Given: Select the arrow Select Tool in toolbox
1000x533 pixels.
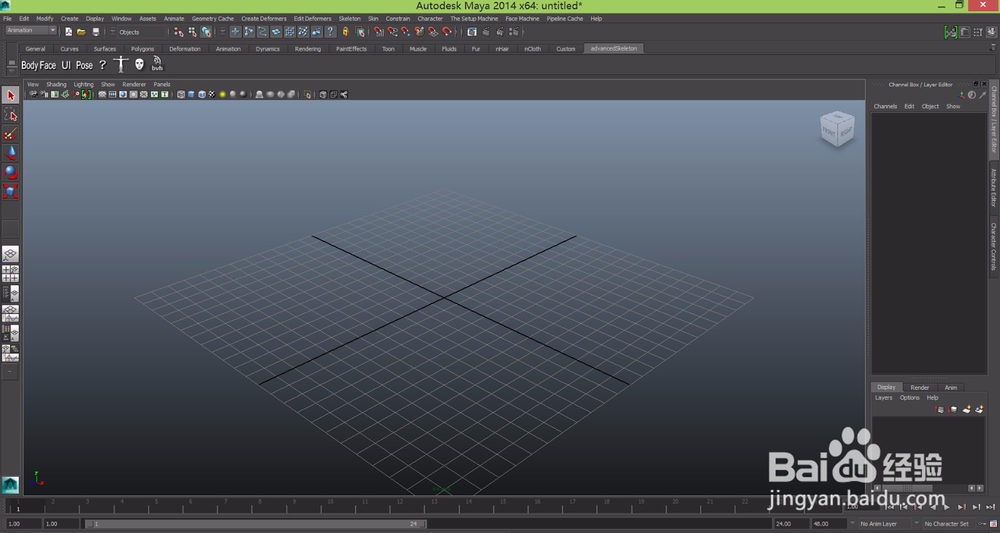Looking at the screenshot, I should (10, 96).
